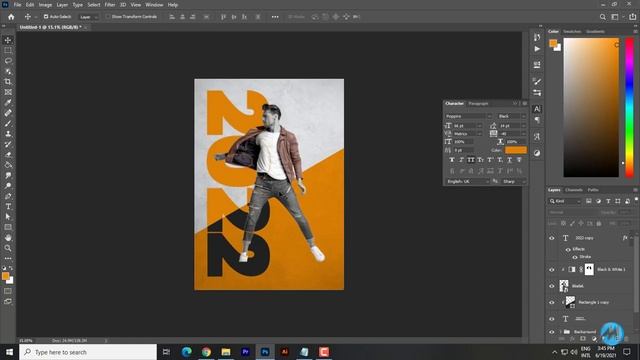Open the font style Black dropdown
Viewport: 640px width, 360px height.
(x=512, y=116)
